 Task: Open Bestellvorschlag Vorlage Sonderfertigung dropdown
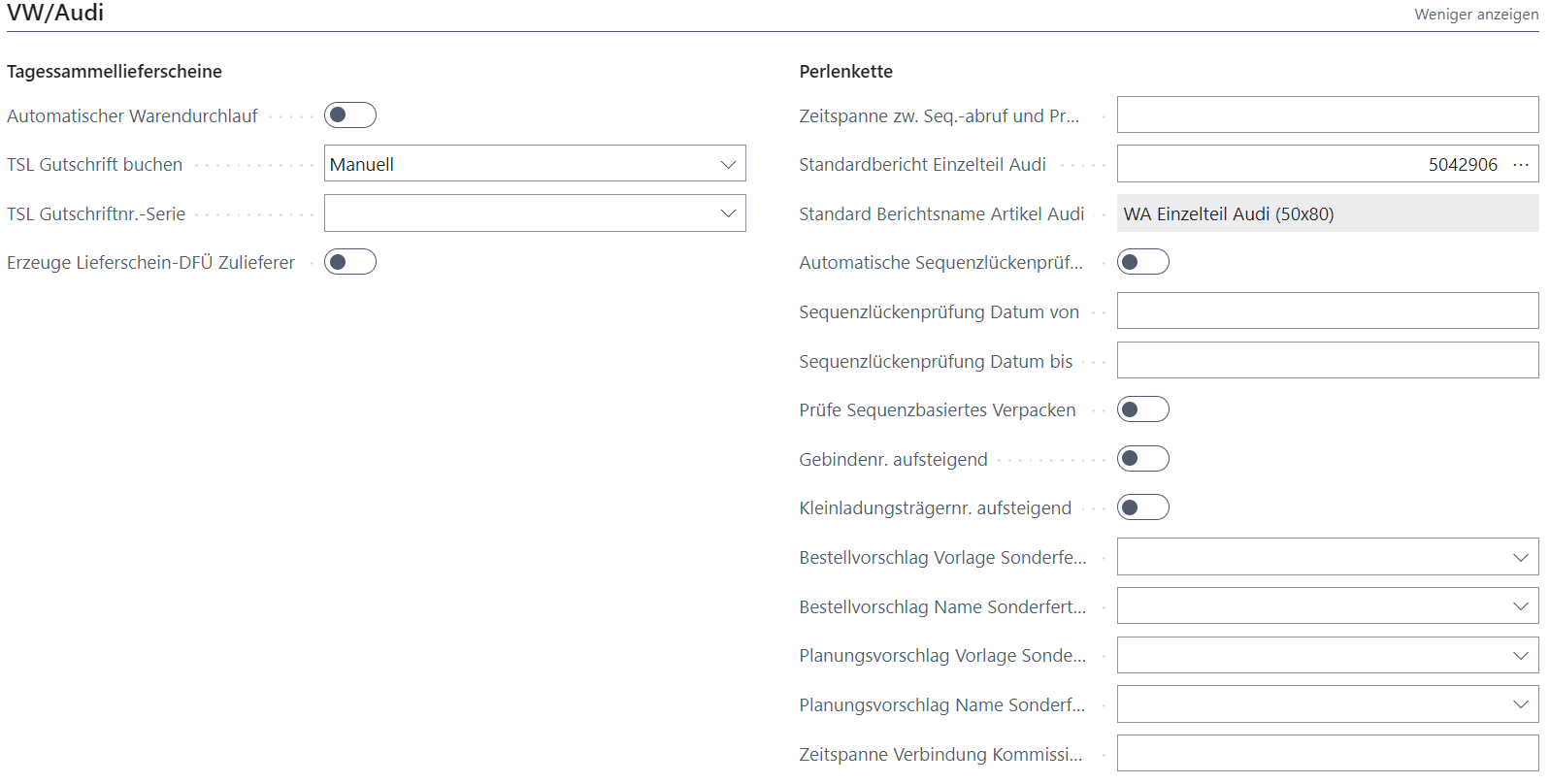pyautogui.click(x=1520, y=558)
